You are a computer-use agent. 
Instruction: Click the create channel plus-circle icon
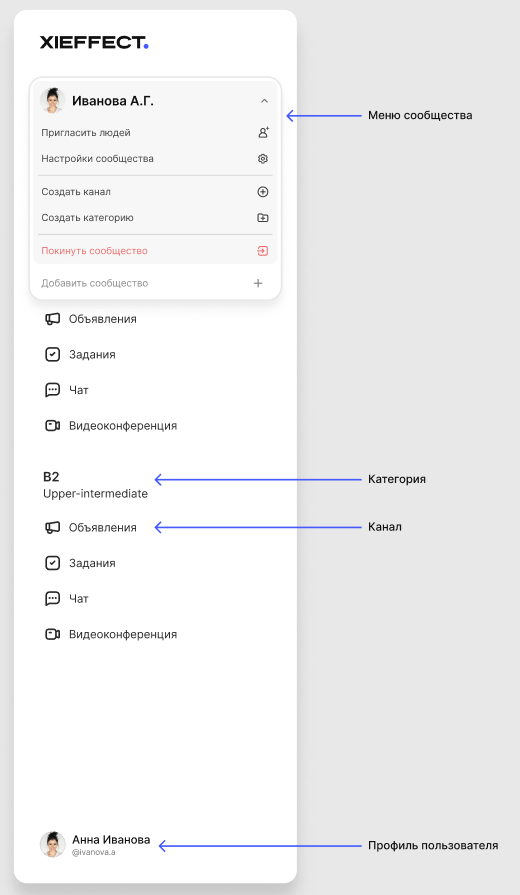click(x=263, y=192)
